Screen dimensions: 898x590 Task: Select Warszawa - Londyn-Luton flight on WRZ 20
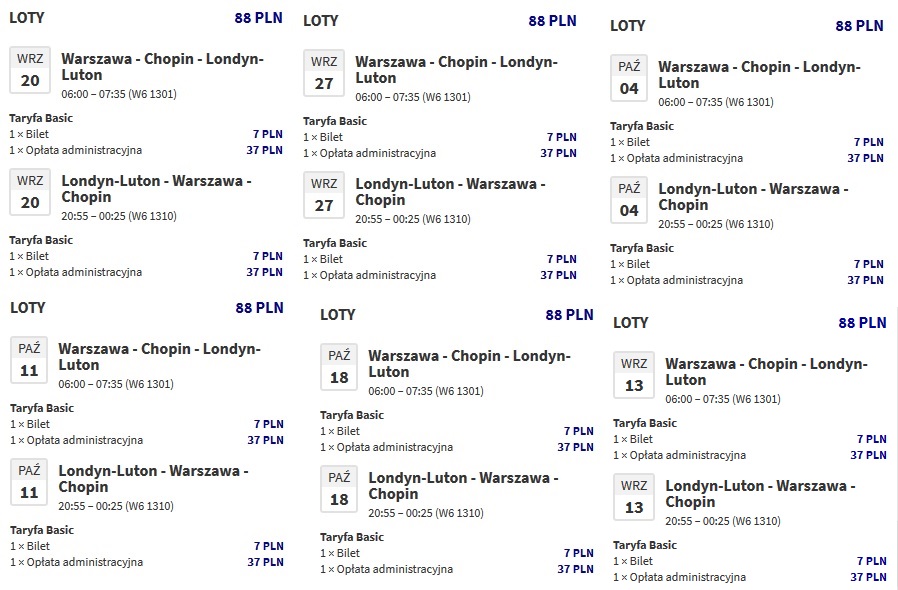pyautogui.click(x=163, y=67)
